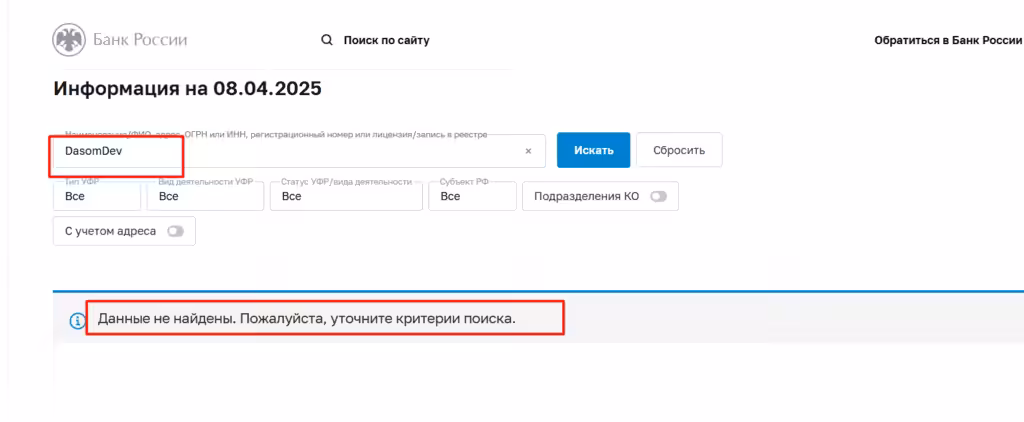Click the magnifier search icon

(327, 41)
